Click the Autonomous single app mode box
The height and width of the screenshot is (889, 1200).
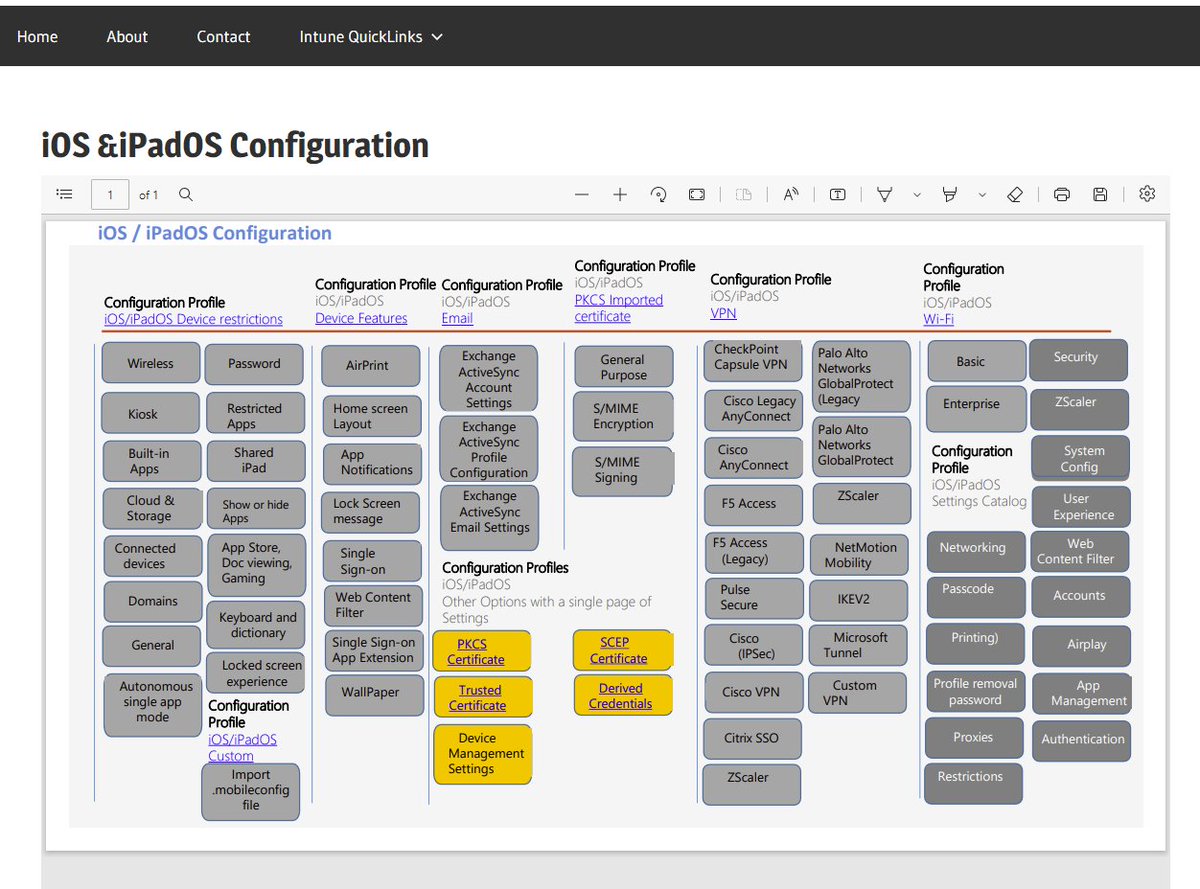point(152,704)
